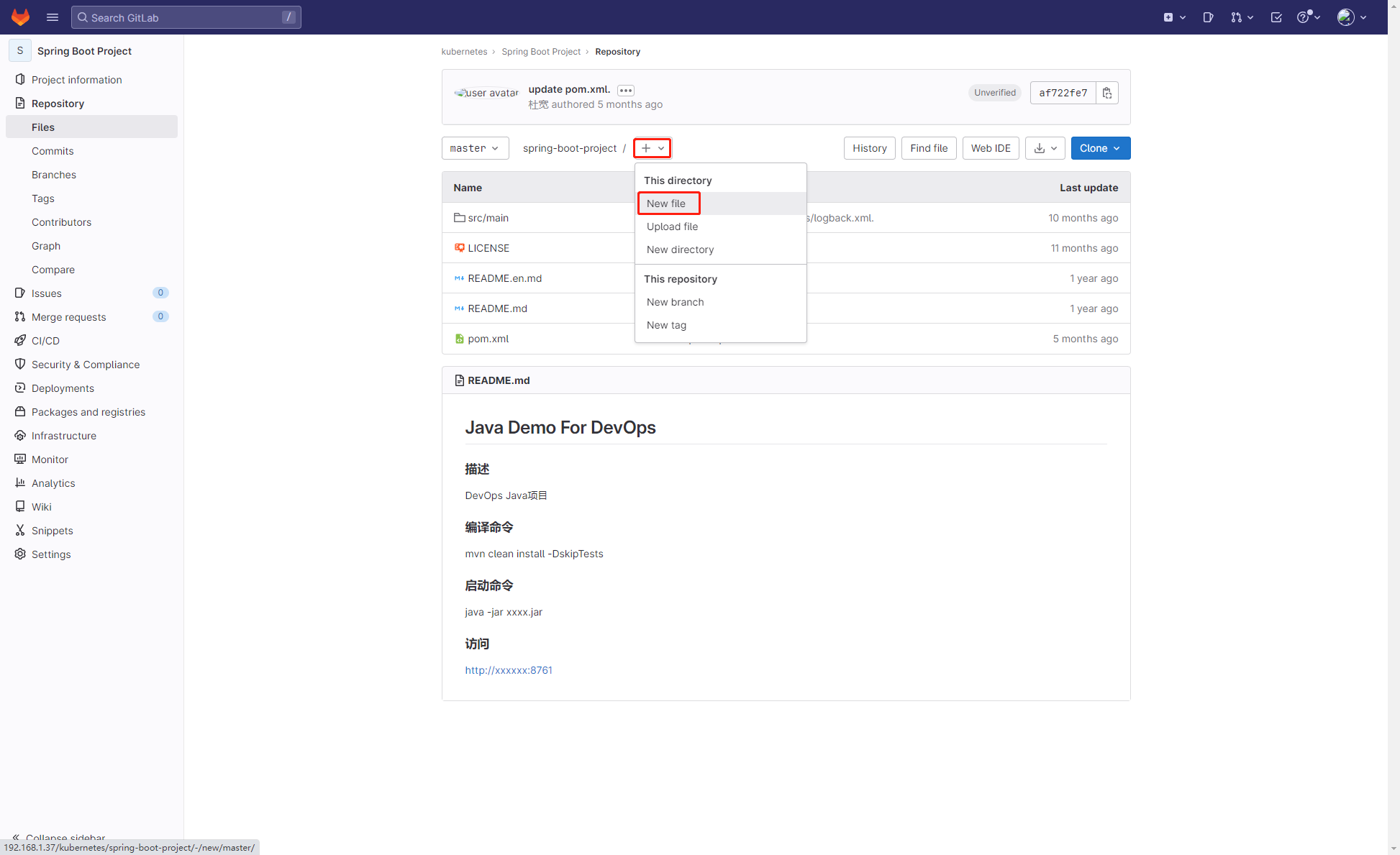The image size is (1400, 855).
Task: Click the spring-boot-project path link
Action: pyautogui.click(x=570, y=148)
